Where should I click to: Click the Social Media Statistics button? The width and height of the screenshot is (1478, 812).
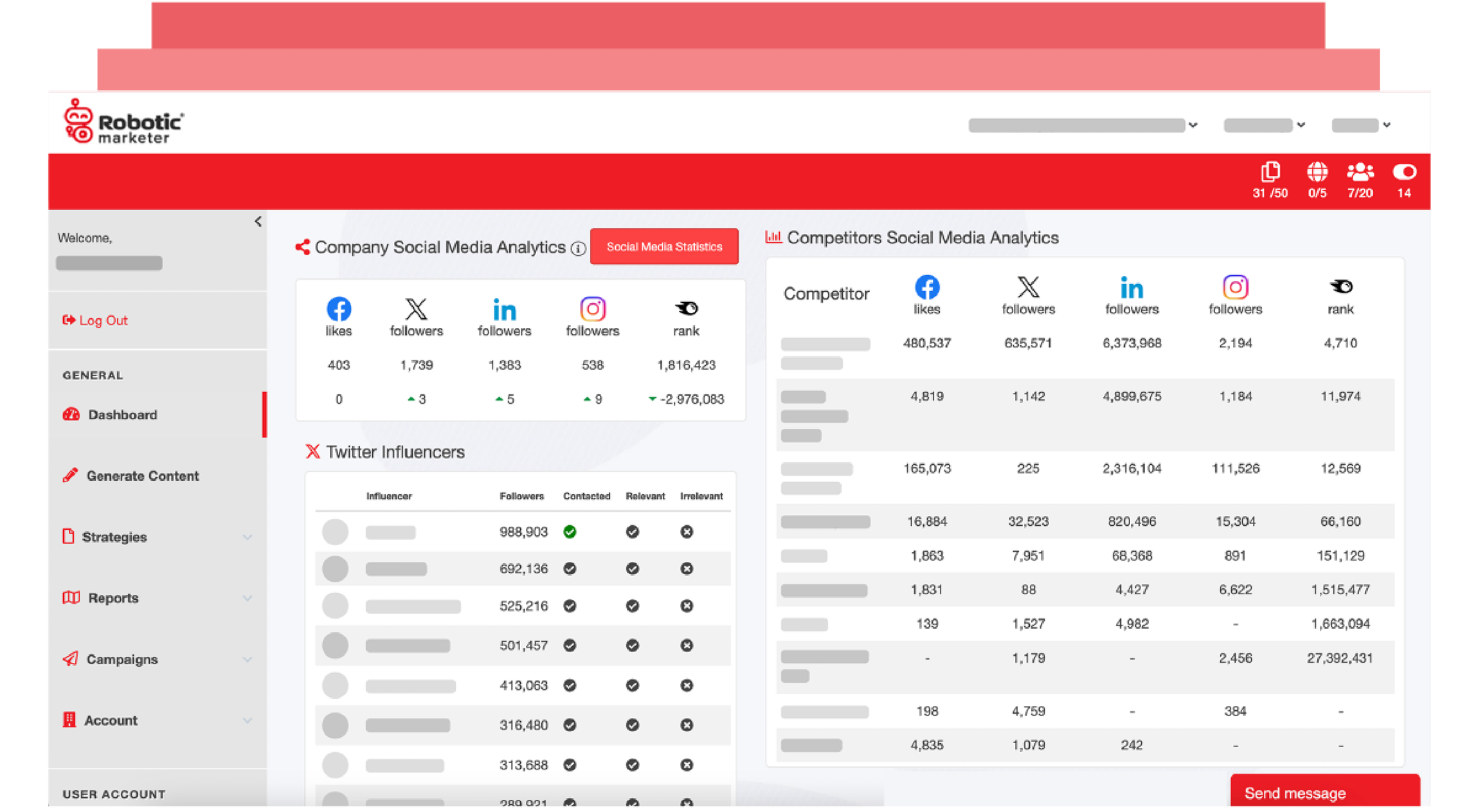point(664,247)
